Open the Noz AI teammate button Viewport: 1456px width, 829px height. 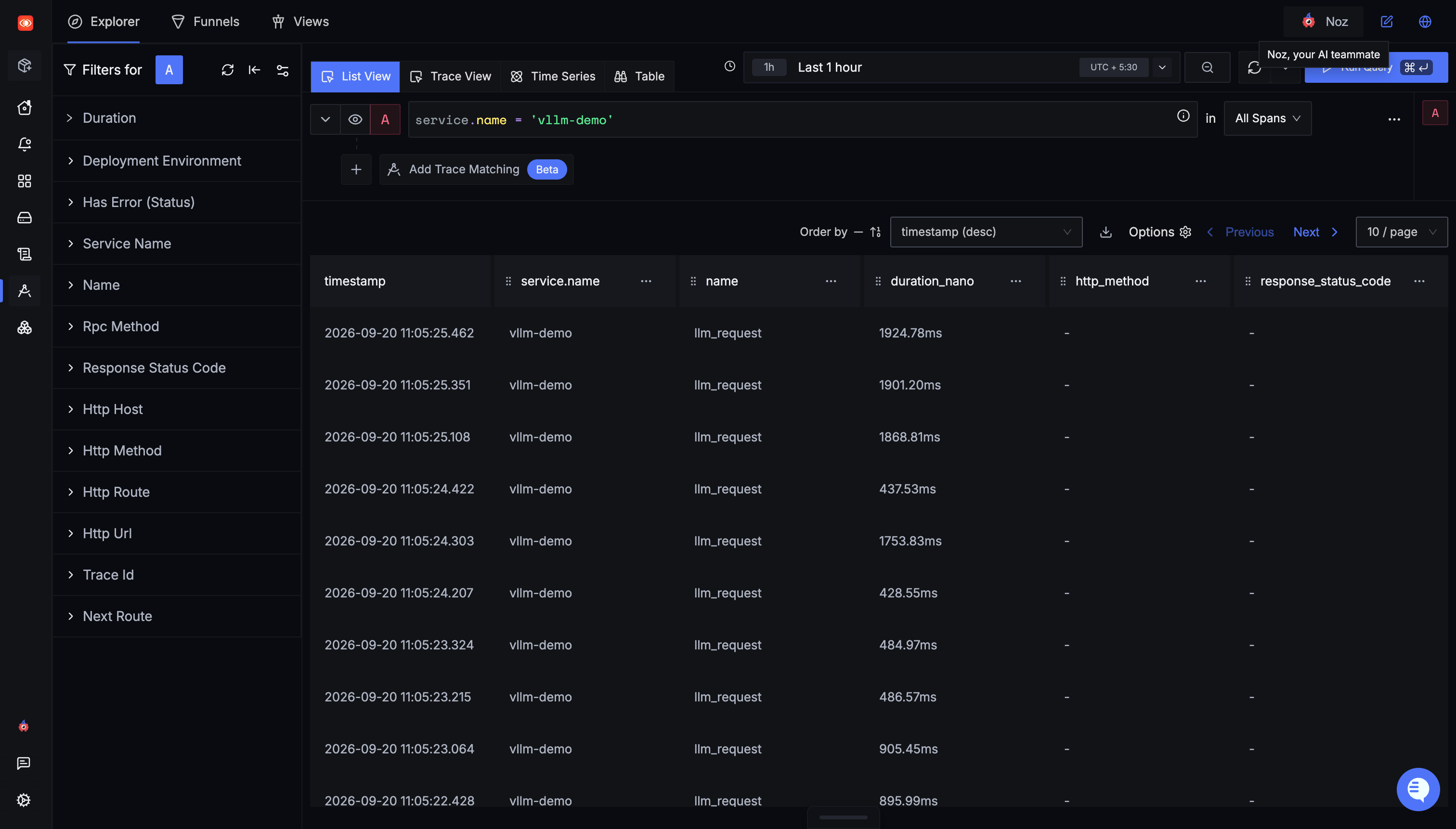tap(1324, 22)
